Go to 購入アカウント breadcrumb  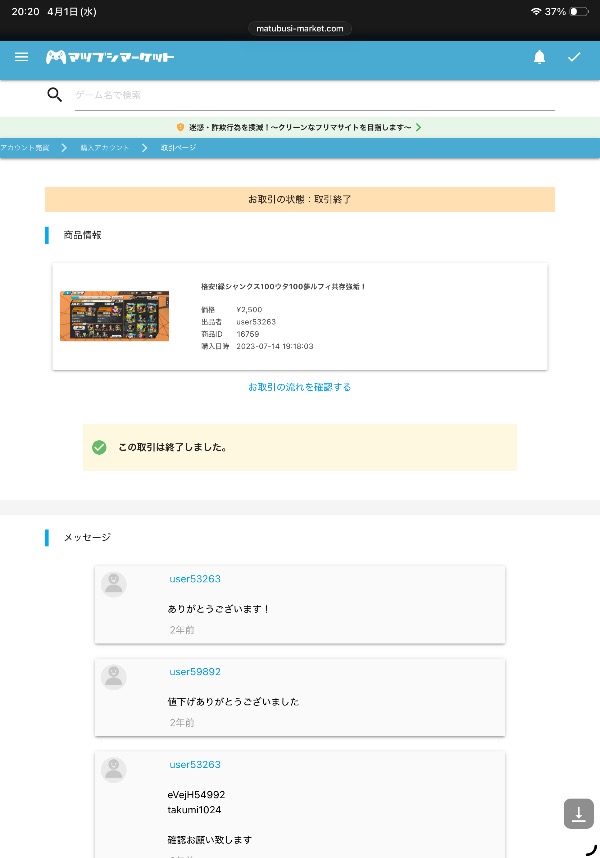[104, 148]
